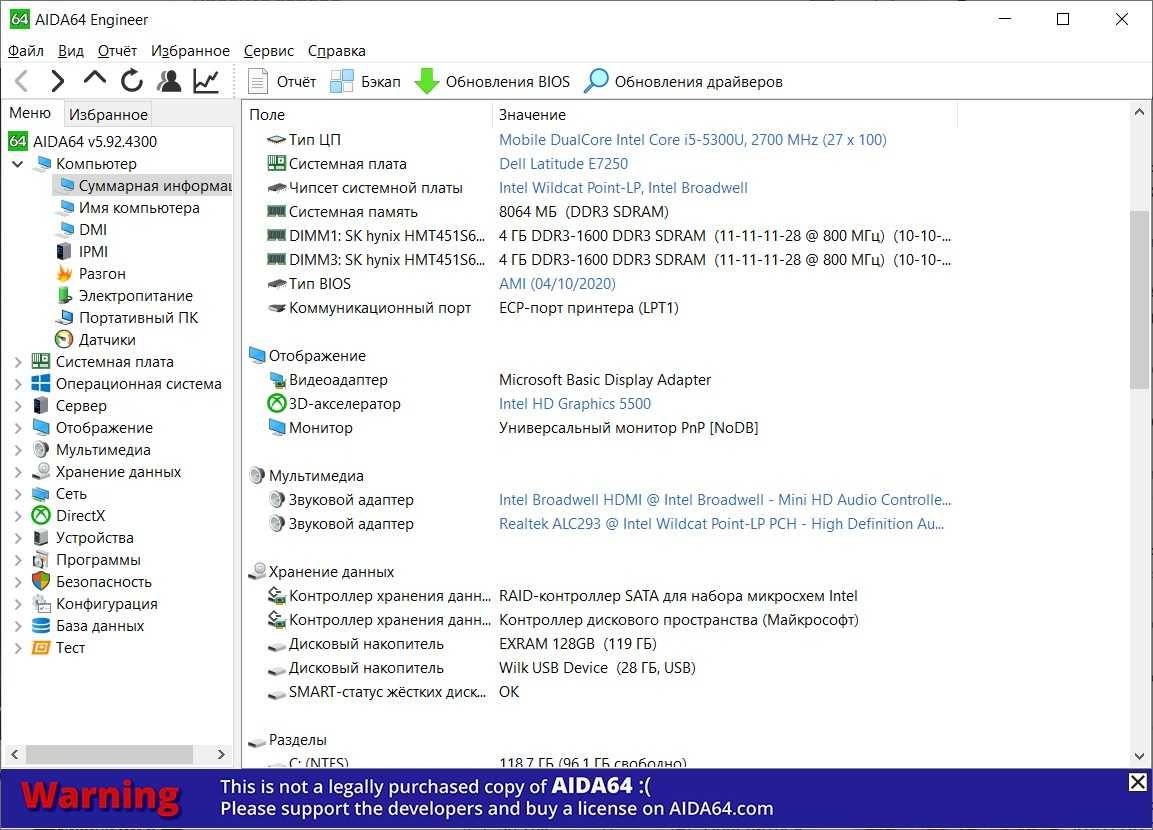Screen dimensions: 1153x830
Task: Open the Вид menu
Action: point(71,51)
